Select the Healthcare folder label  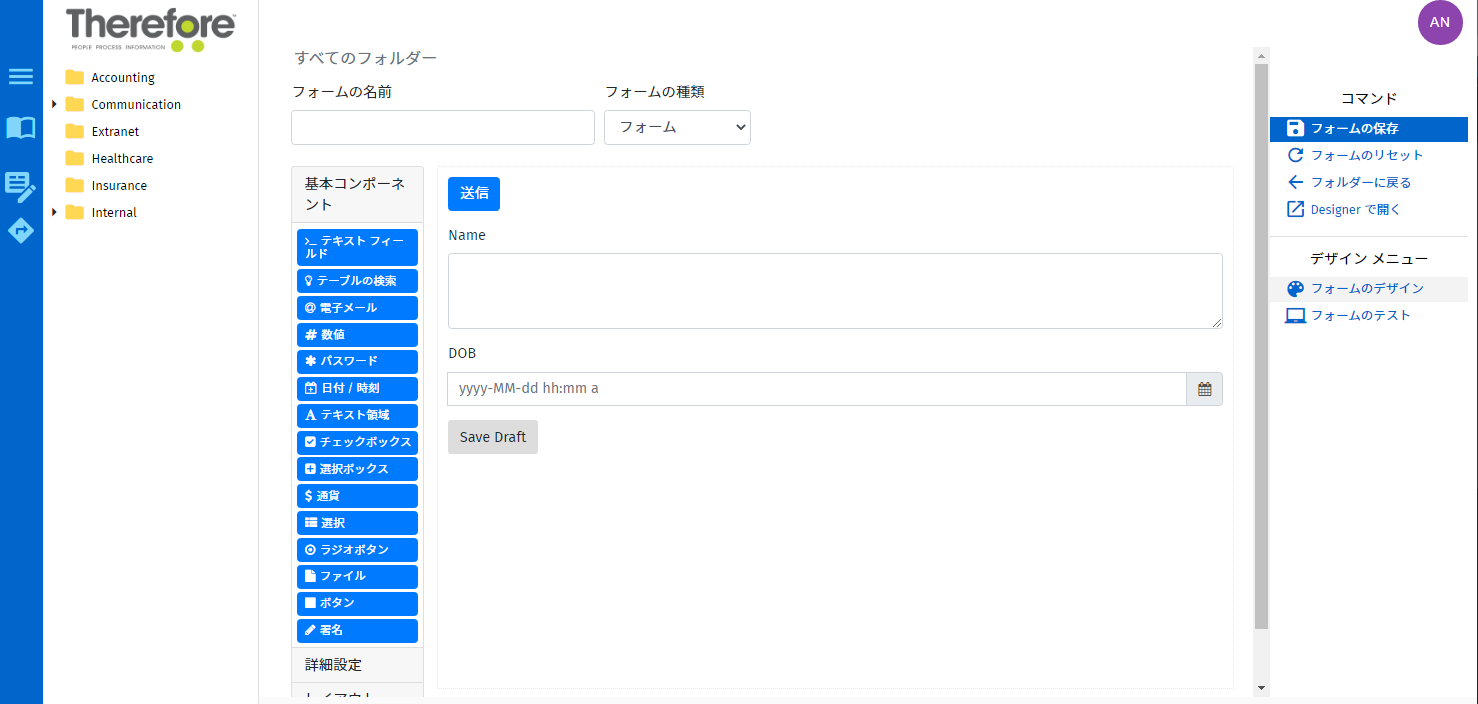122,158
